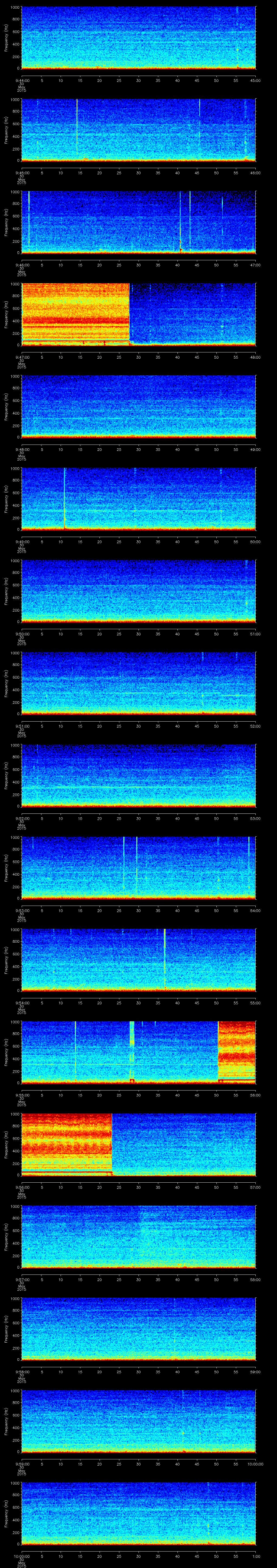Click the "9:56:00" start time label
The image size is (277, 1568).
[22, 1187]
